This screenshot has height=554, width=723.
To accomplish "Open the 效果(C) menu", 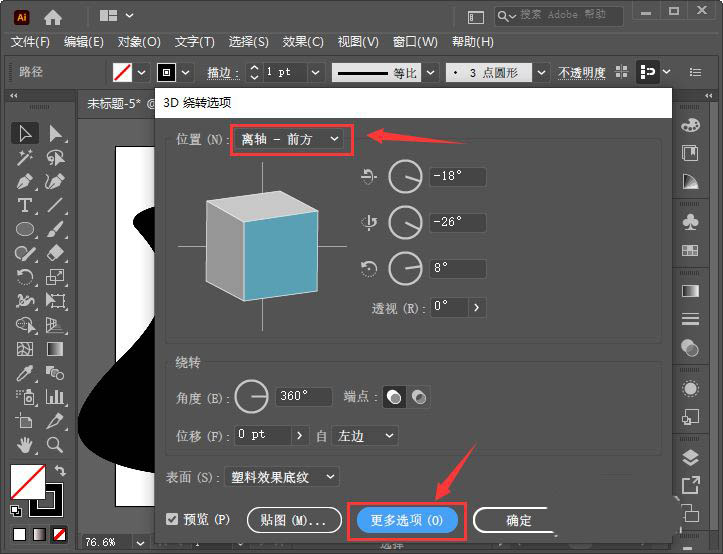I will (303, 42).
